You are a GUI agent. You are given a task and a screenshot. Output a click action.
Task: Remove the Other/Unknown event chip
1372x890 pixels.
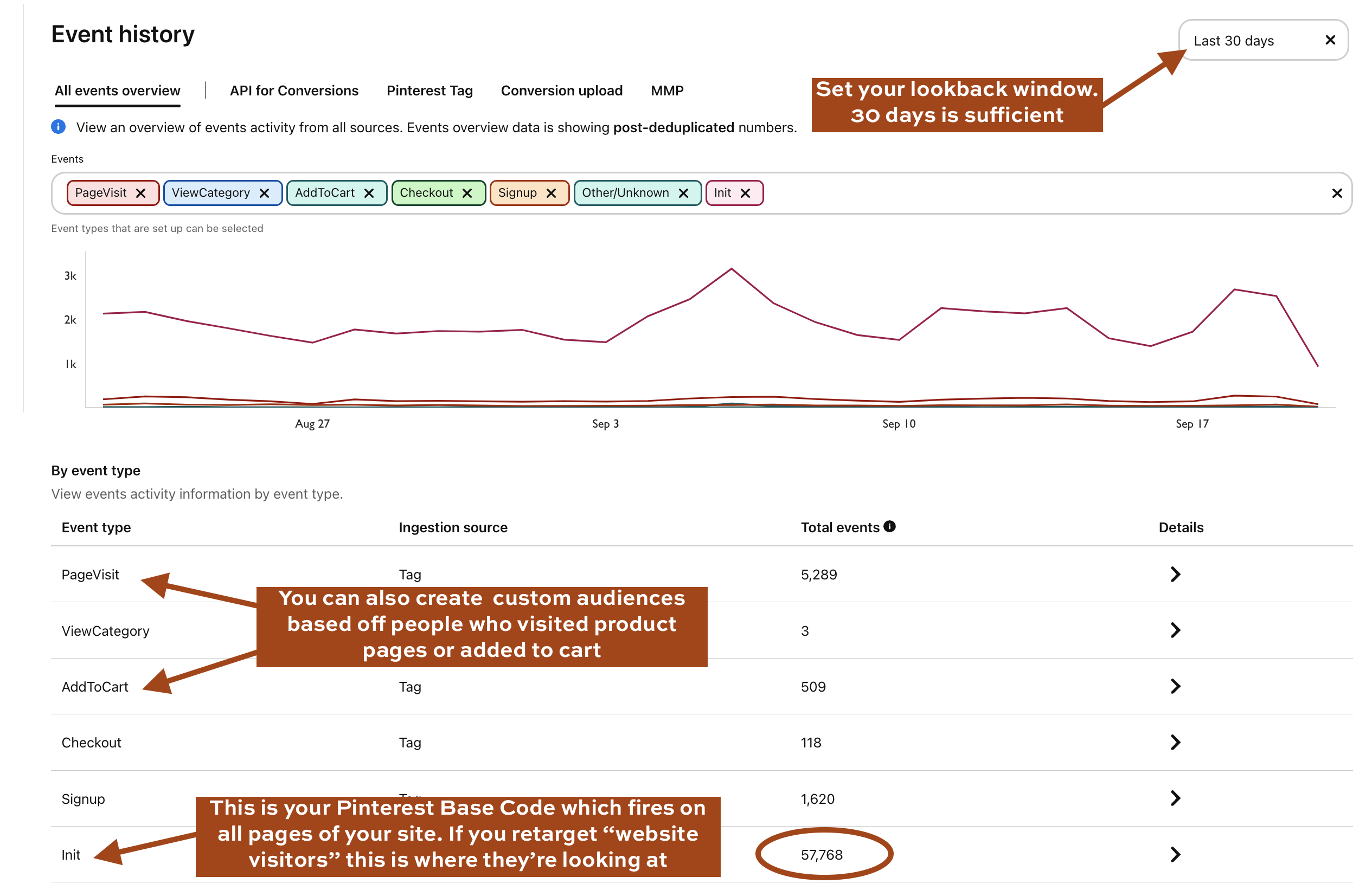[x=684, y=193]
